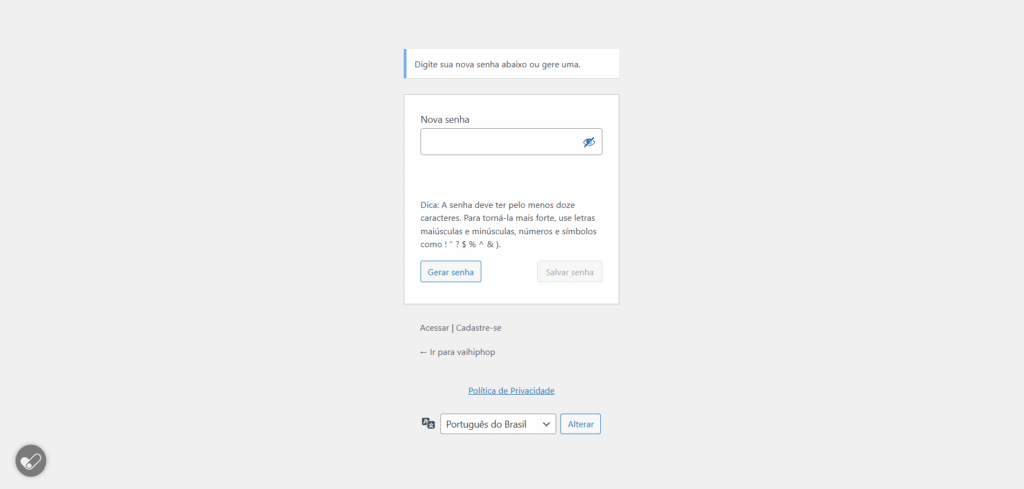Click the Alterar language button
The height and width of the screenshot is (489, 1024).
580,424
